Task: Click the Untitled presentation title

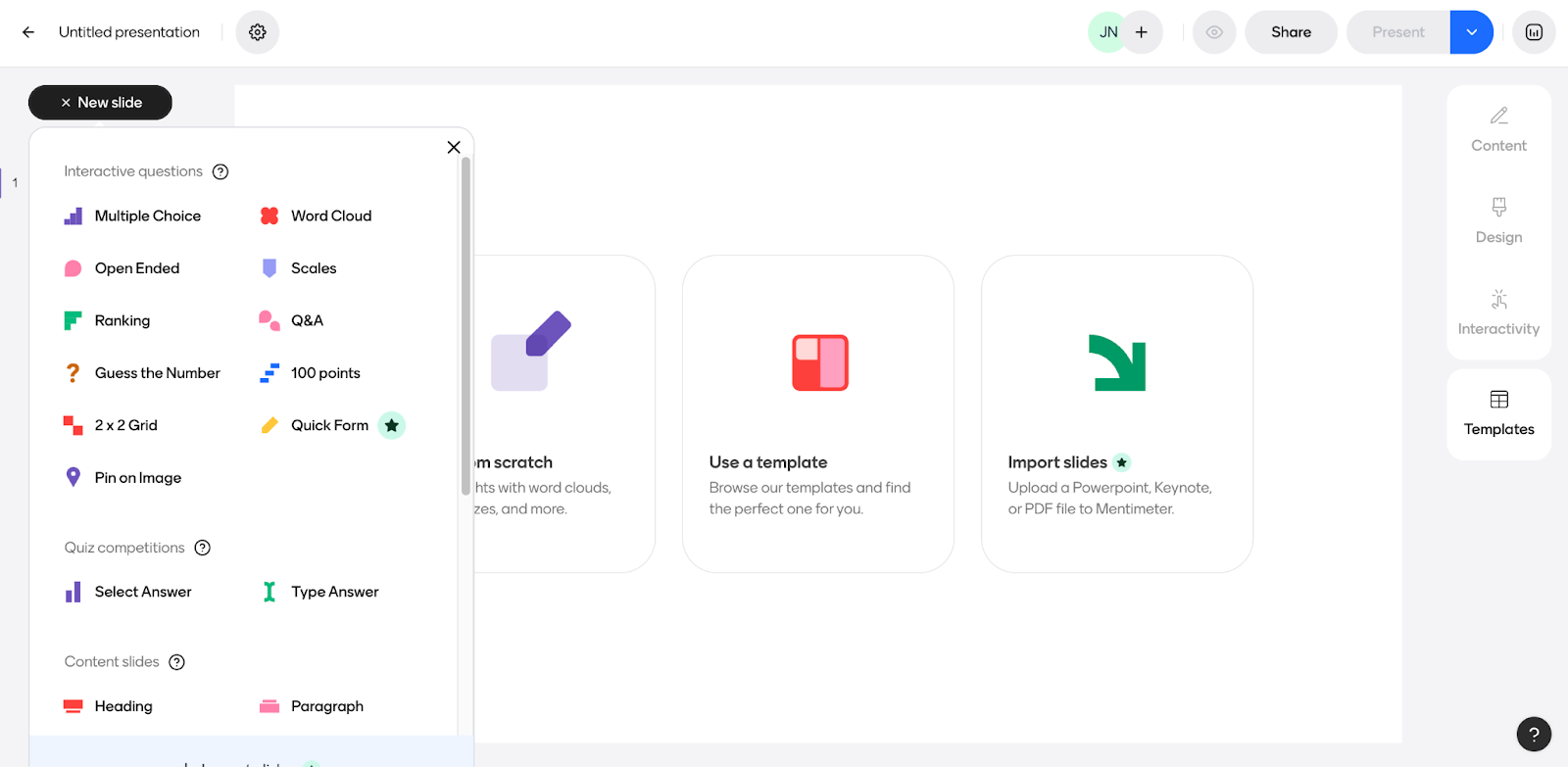Action: coord(129,32)
